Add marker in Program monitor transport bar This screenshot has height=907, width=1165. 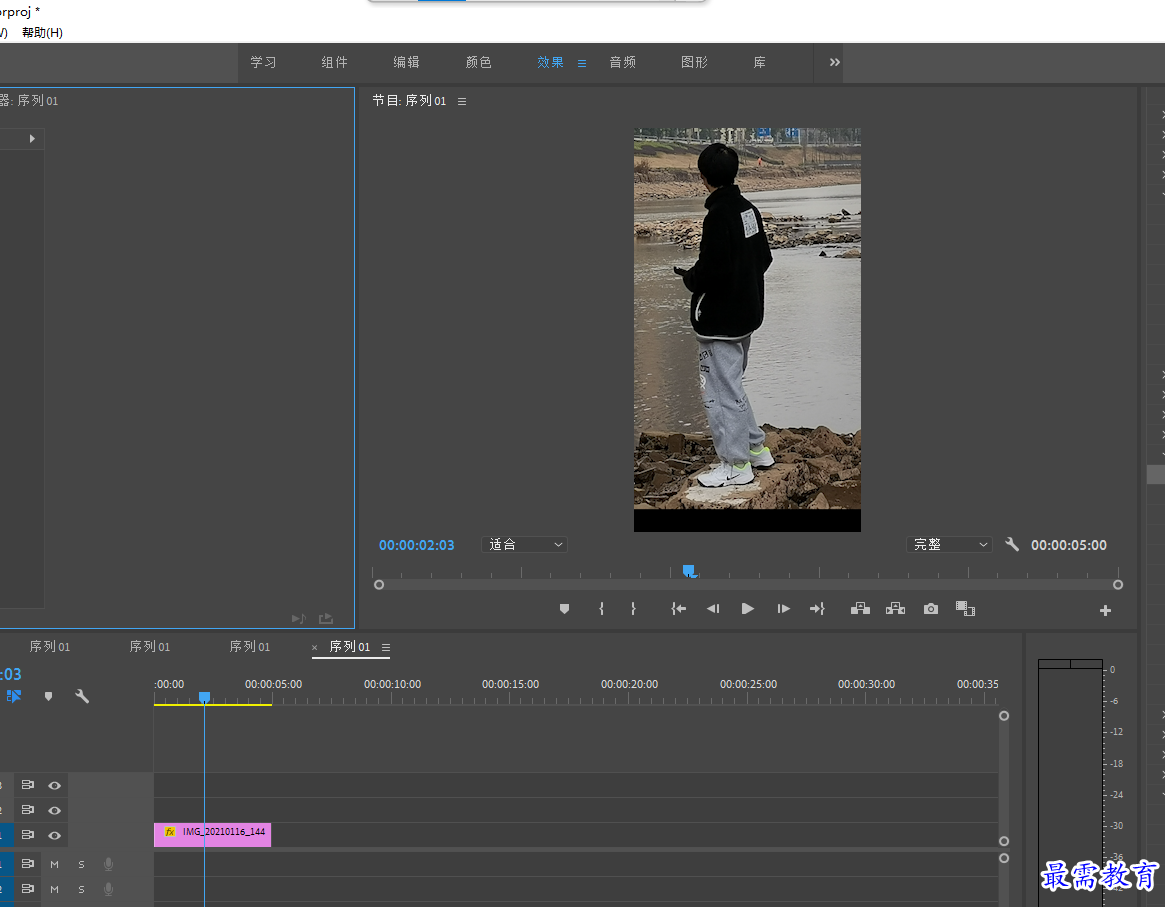[565, 609]
